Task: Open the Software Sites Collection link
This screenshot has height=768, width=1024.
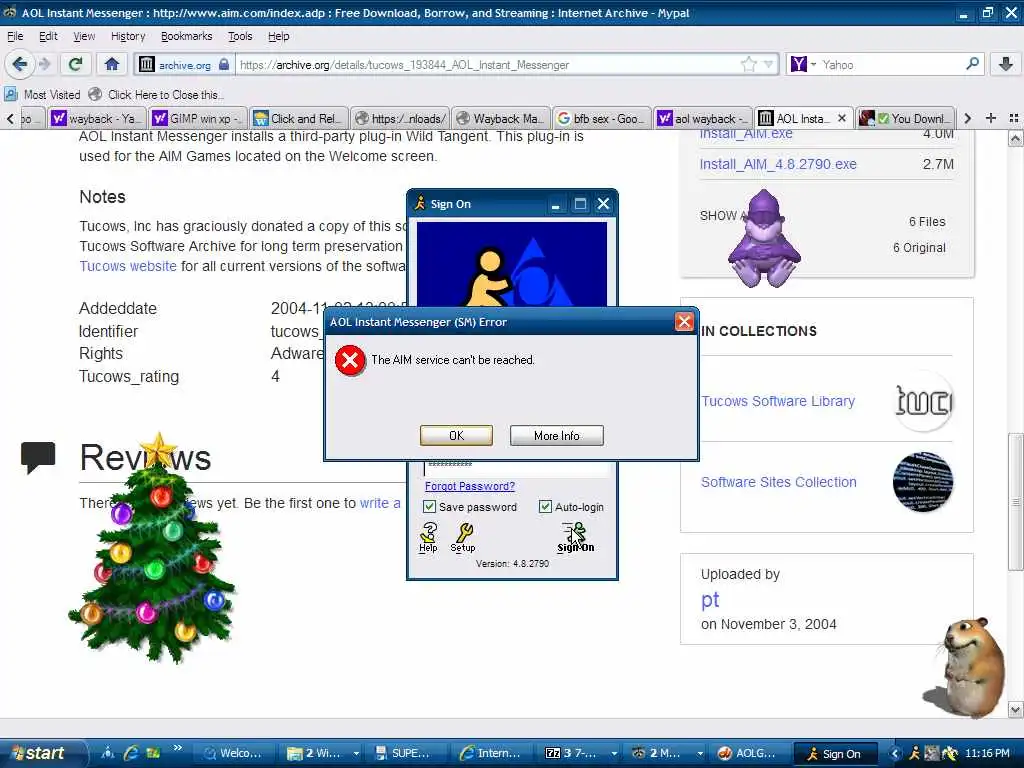Action: point(778,482)
